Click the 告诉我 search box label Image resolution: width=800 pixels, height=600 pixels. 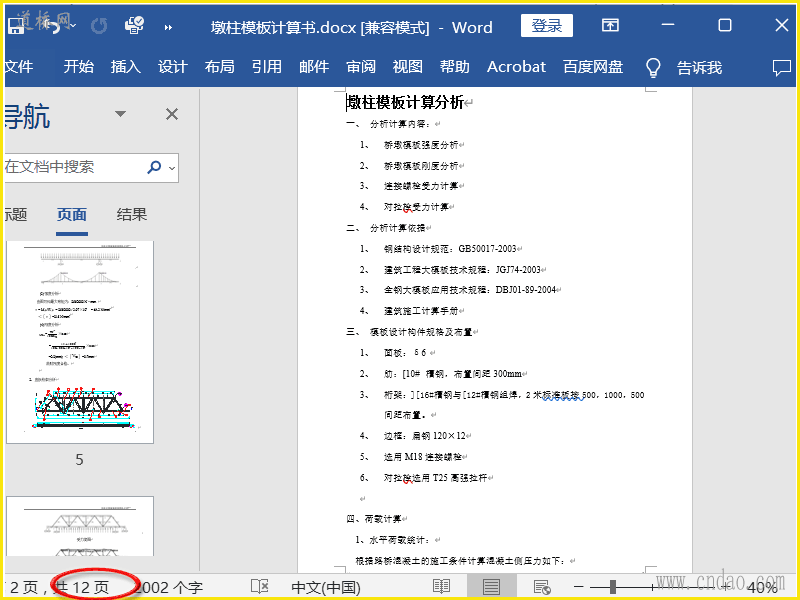point(699,67)
